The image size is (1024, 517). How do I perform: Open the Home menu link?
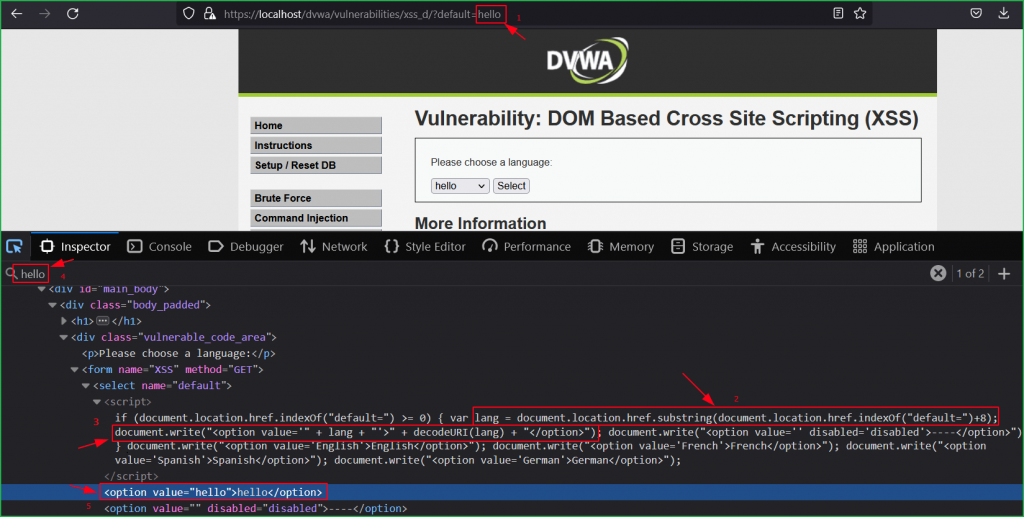point(316,125)
